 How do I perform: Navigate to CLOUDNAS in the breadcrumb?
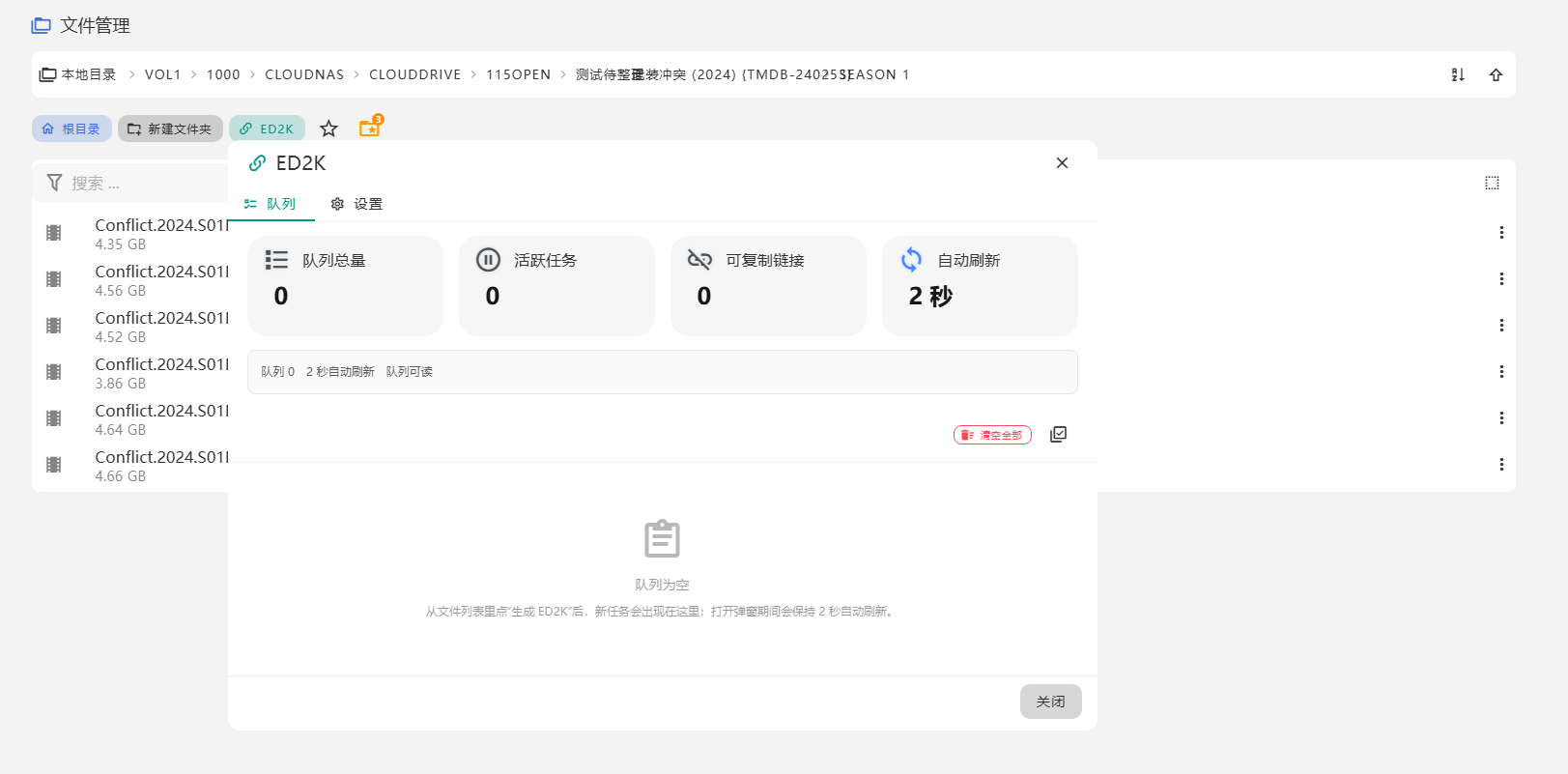[x=304, y=74]
